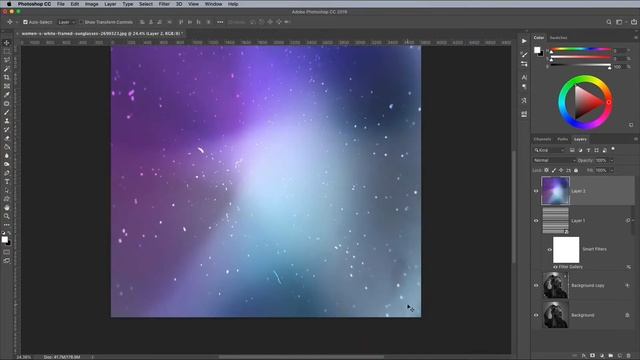Open the Auto-Select Layer dropdown
Viewport: 640px width, 360px height.
[67, 22]
